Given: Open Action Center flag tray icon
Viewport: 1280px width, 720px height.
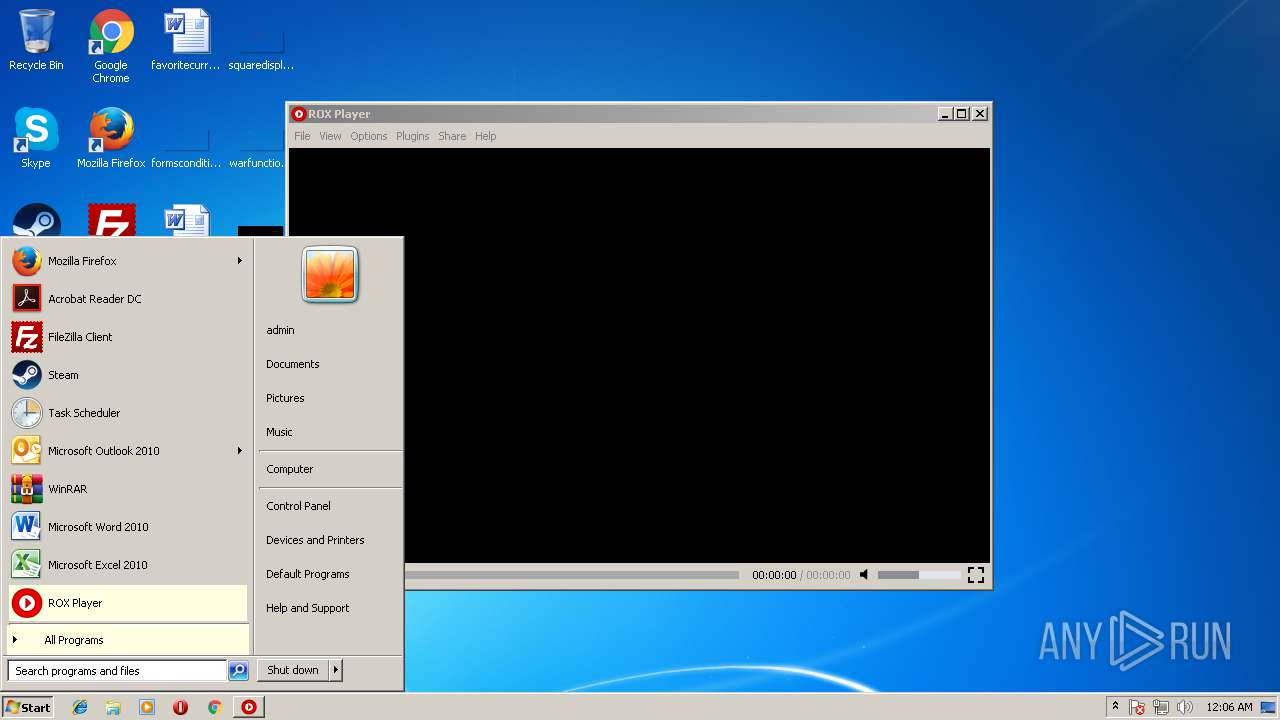Looking at the screenshot, I should tap(1137, 707).
